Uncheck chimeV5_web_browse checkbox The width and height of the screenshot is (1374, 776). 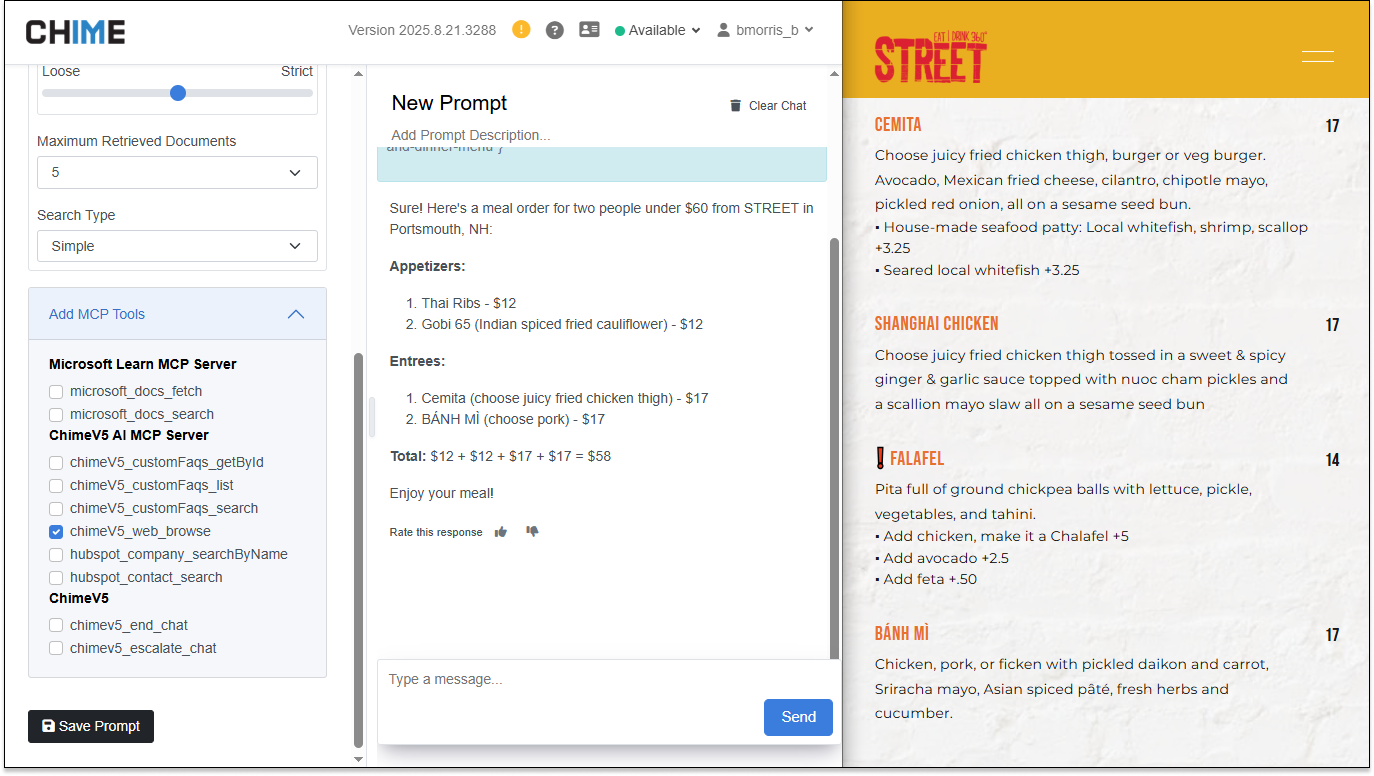pyautogui.click(x=56, y=531)
